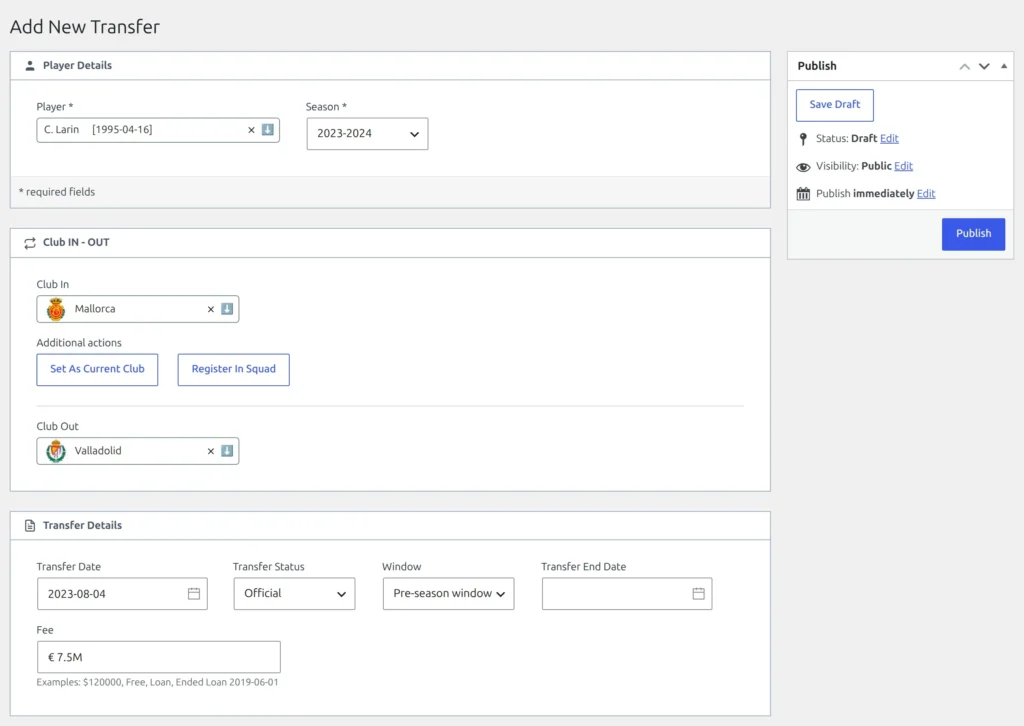Click the Club In Mallorca field
This screenshot has width=1024, height=726.
coord(138,309)
